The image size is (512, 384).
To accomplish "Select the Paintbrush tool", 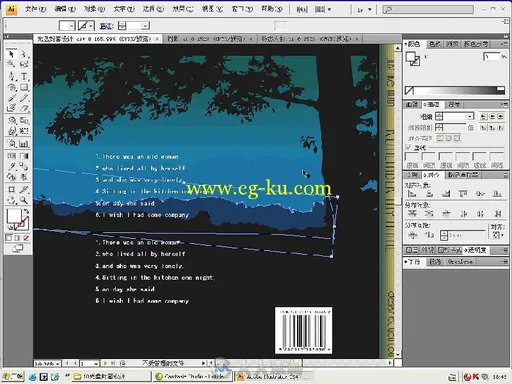I will (x=12, y=98).
